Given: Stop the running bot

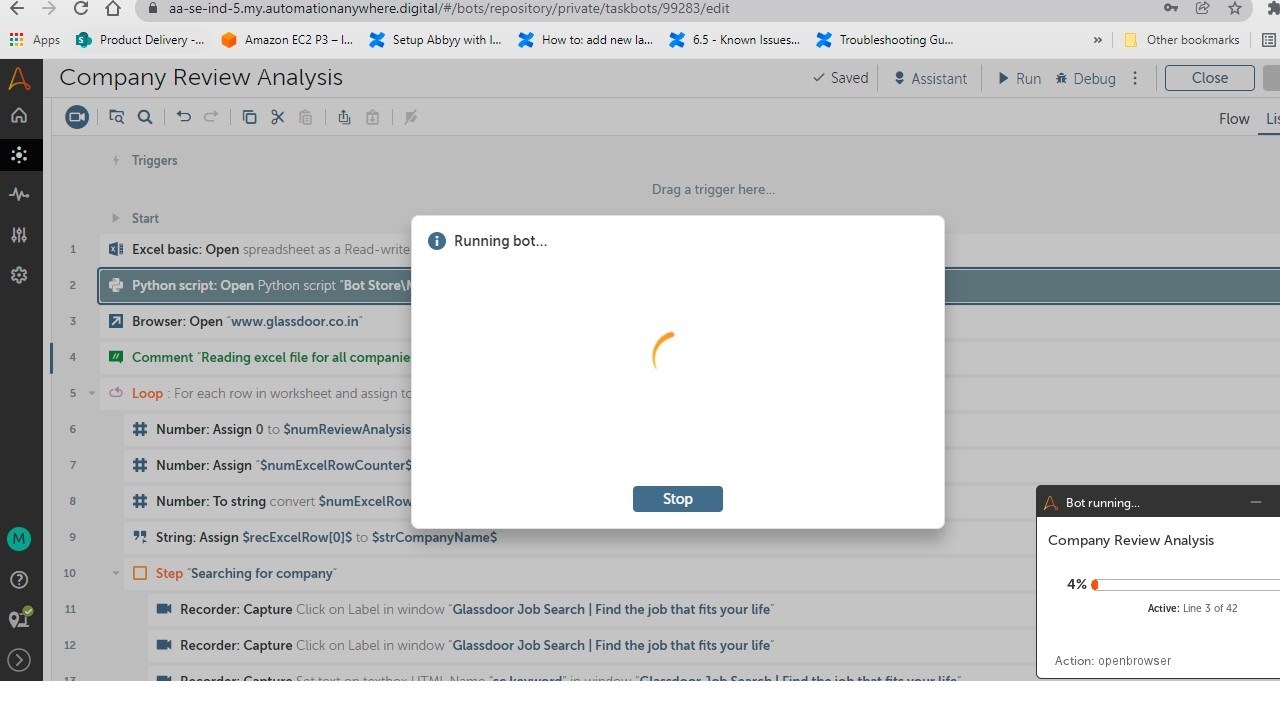Looking at the screenshot, I should (x=678, y=499).
